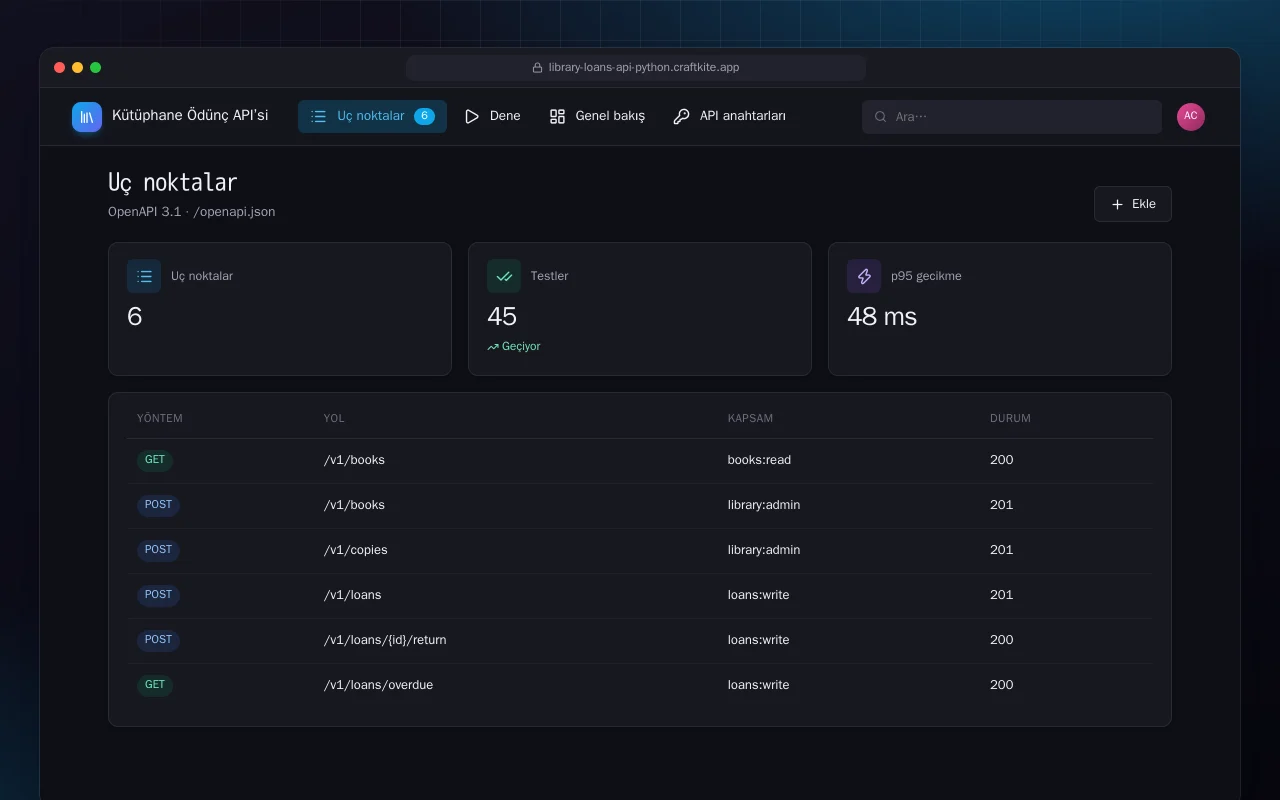
Task: Select the POST badge for /v1/copies
Action: [158, 550]
